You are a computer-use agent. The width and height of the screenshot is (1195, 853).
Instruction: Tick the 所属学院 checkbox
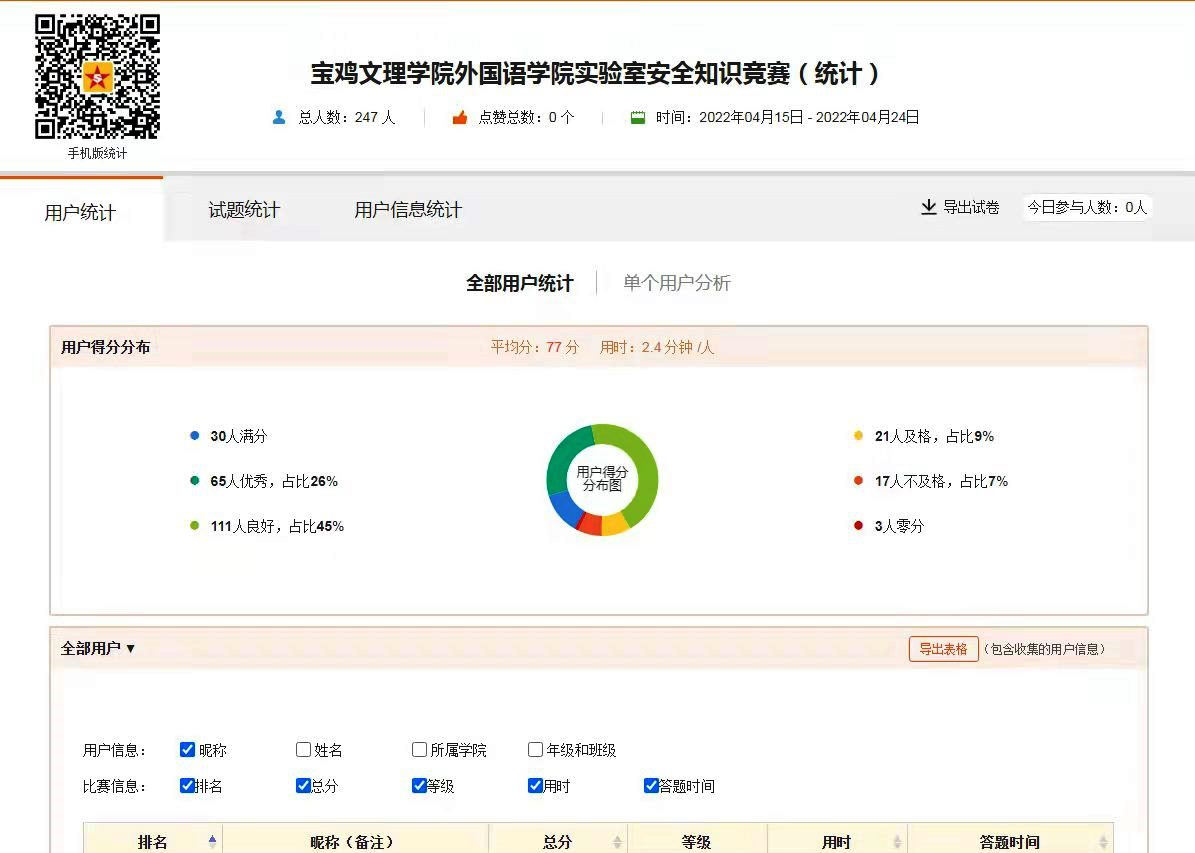click(420, 750)
